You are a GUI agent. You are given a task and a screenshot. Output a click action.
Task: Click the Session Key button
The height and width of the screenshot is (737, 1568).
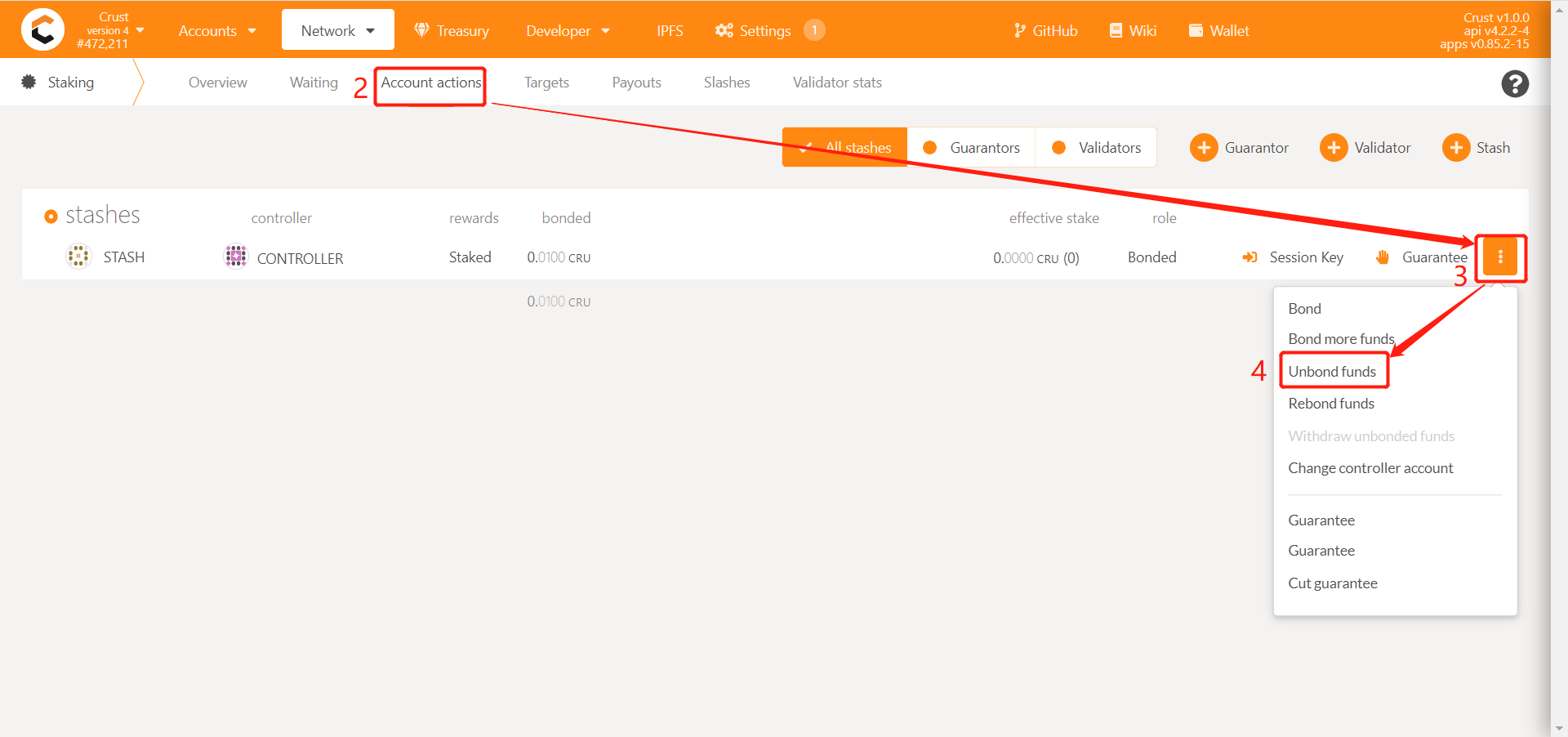(x=1293, y=257)
